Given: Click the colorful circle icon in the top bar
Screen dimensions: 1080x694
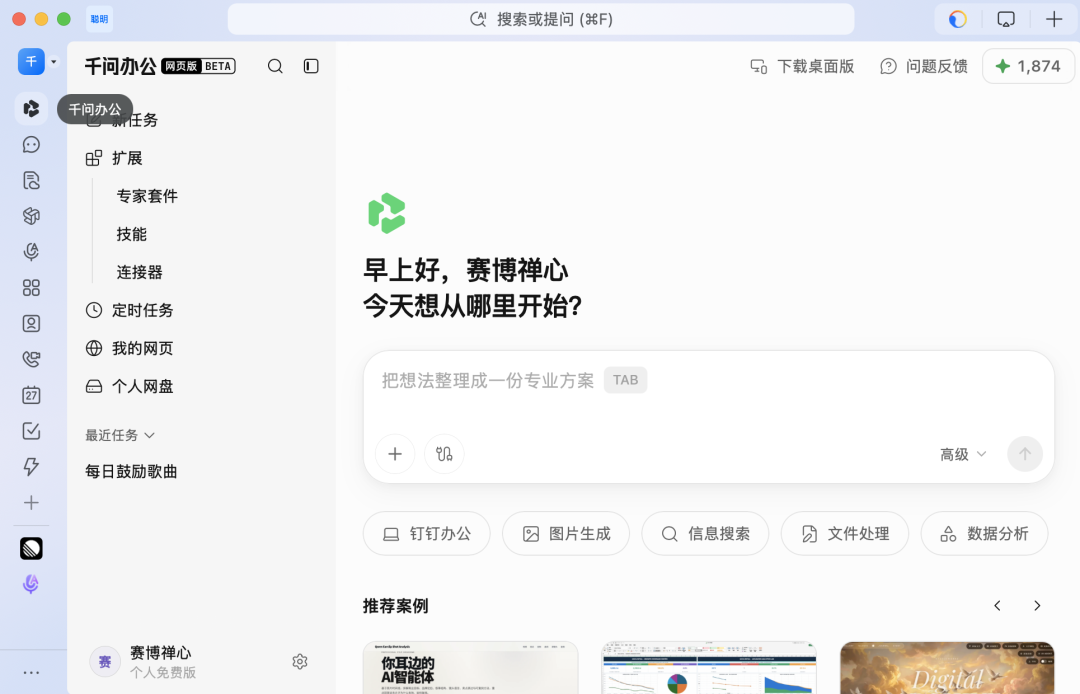Looking at the screenshot, I should point(957,19).
